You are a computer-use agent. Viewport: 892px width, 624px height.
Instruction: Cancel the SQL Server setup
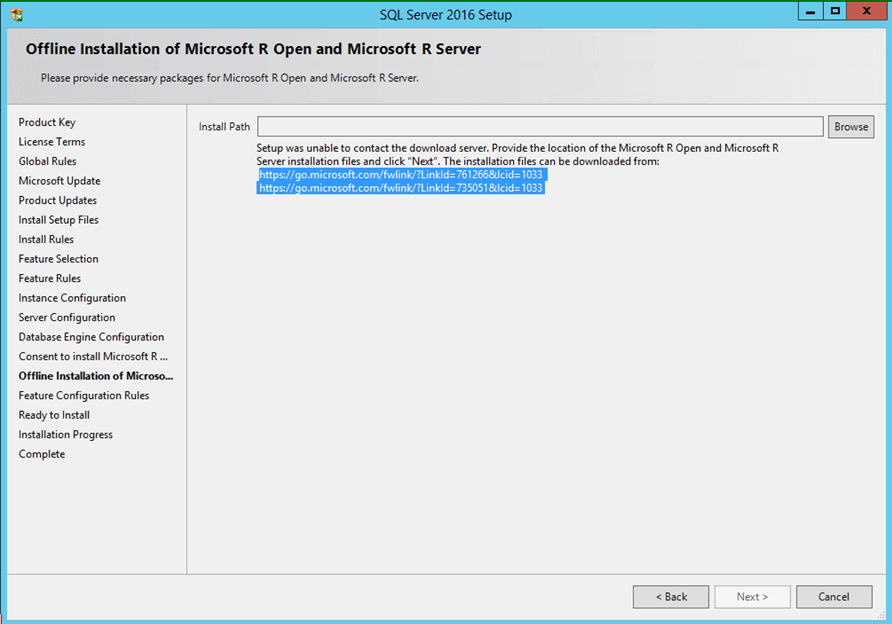pyautogui.click(x=833, y=596)
